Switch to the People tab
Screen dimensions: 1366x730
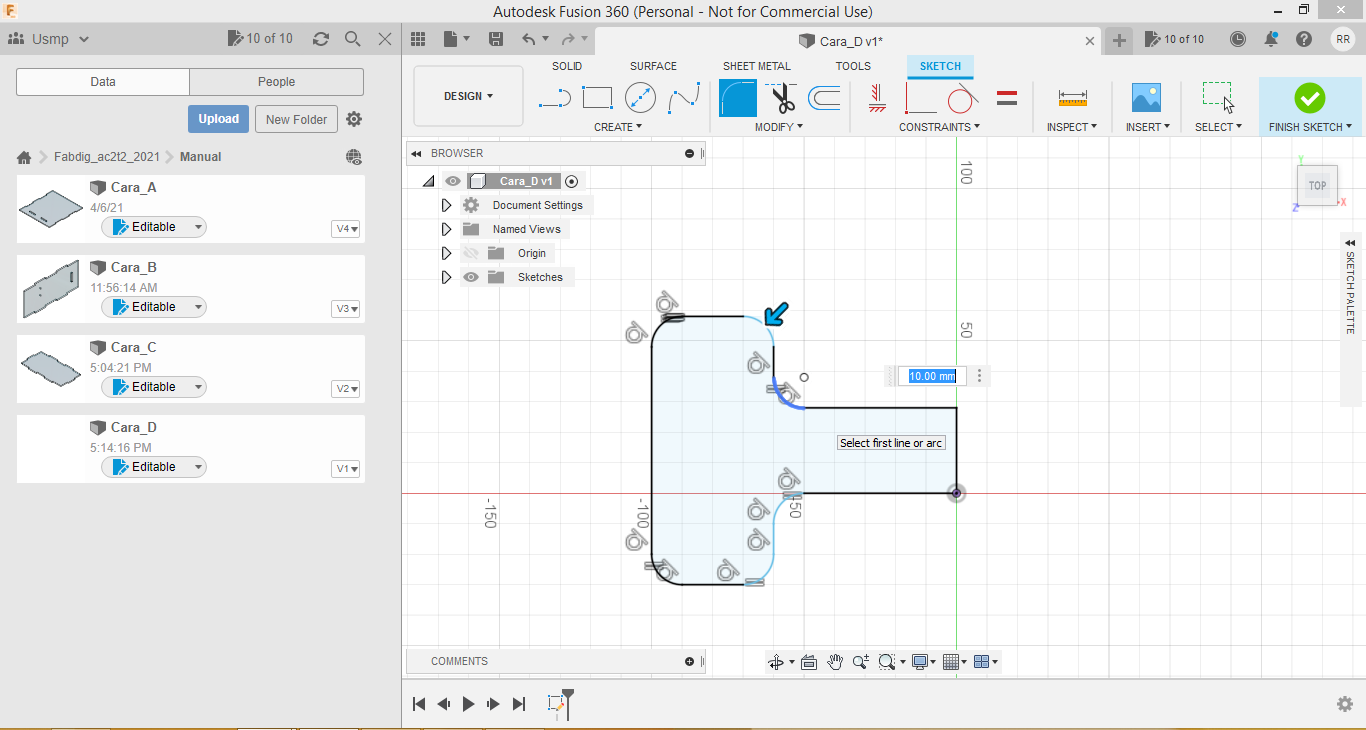pos(276,82)
